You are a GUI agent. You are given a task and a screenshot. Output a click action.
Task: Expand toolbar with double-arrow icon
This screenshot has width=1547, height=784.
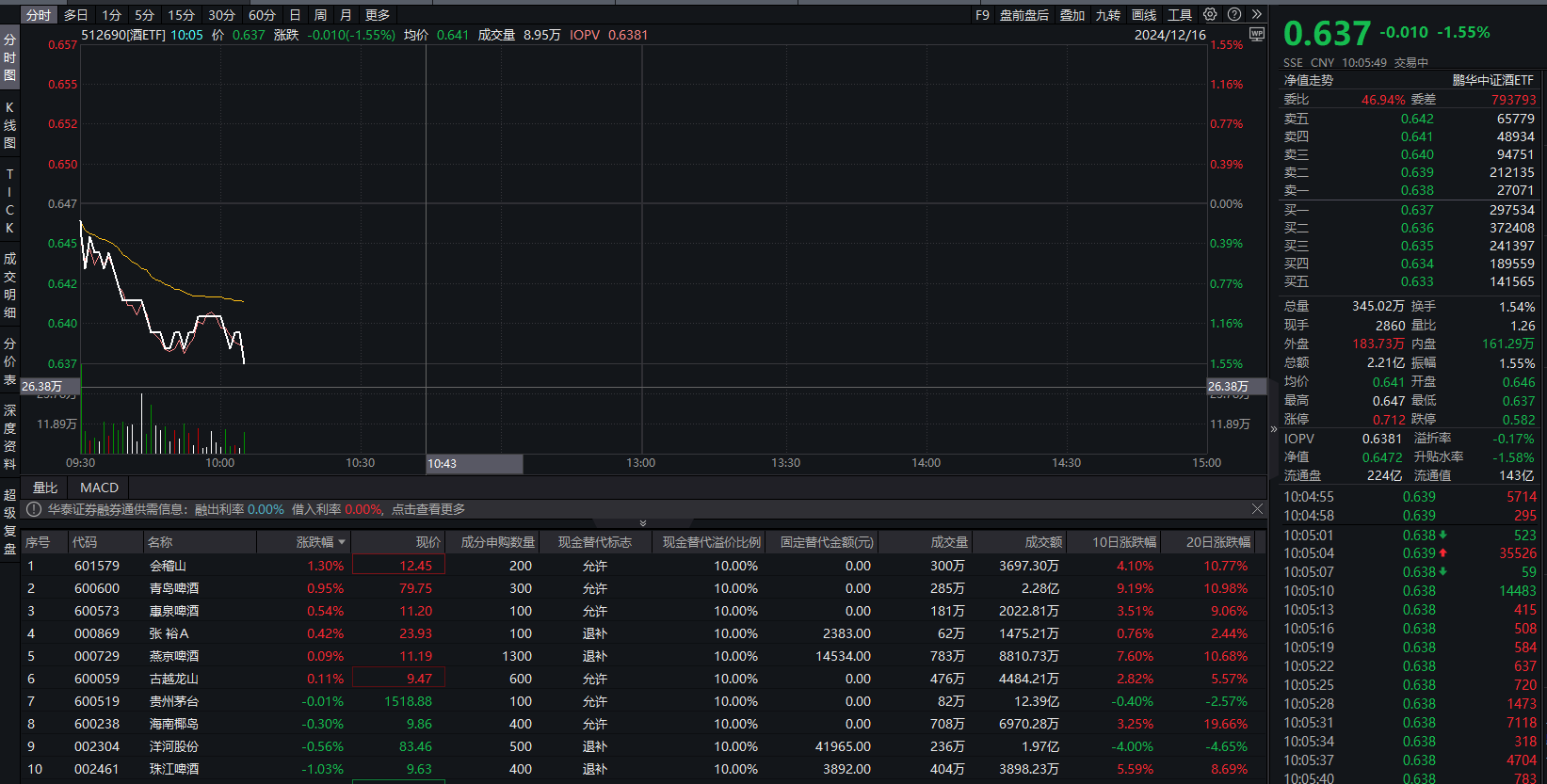pos(1256,14)
